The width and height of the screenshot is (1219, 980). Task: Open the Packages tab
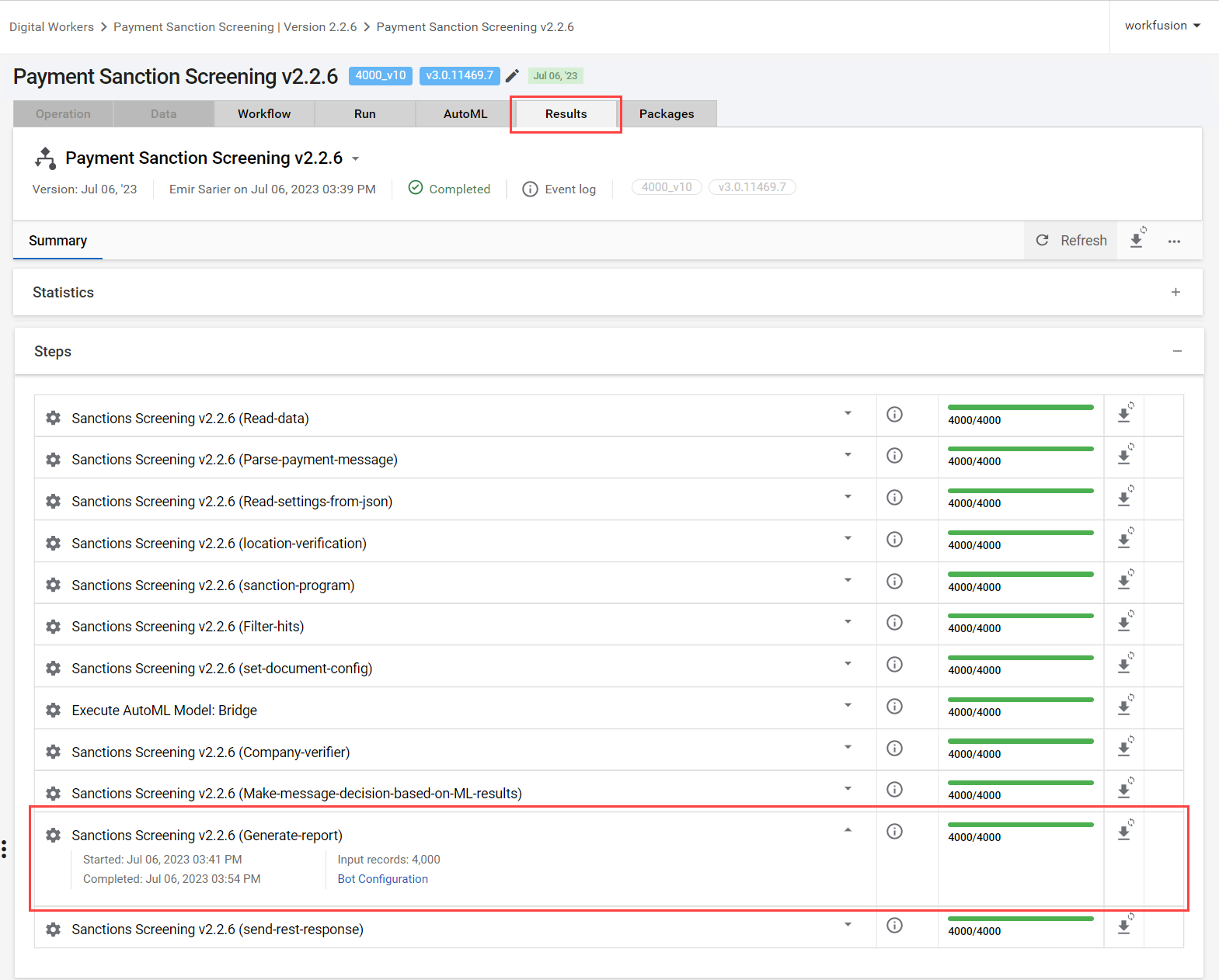[x=667, y=113]
